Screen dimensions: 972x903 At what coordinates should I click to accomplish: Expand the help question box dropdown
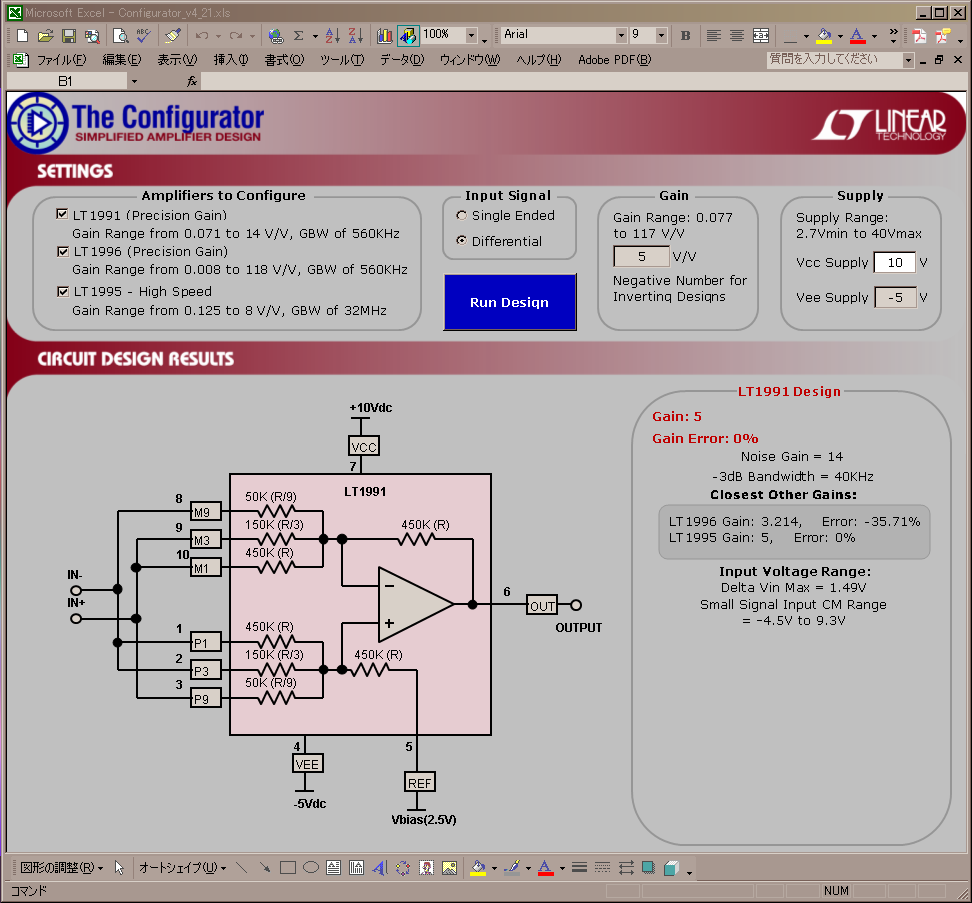pos(908,60)
